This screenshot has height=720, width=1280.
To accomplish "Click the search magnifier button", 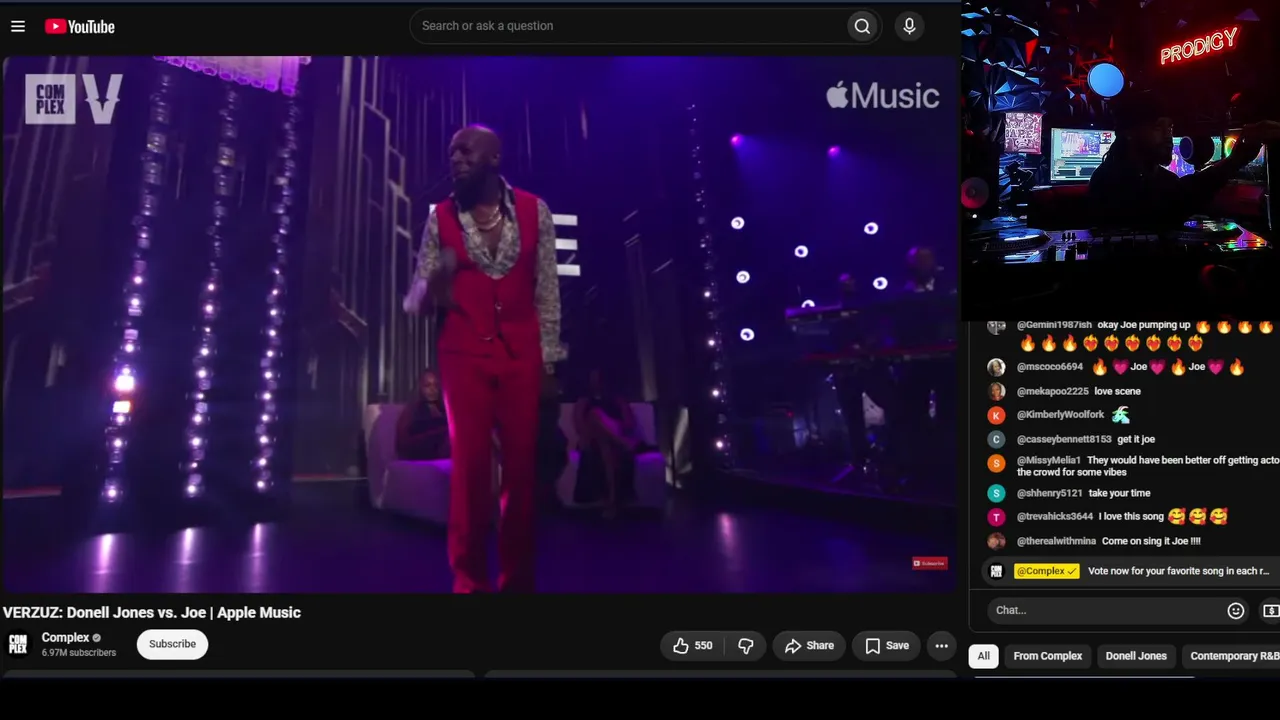I will click(862, 26).
